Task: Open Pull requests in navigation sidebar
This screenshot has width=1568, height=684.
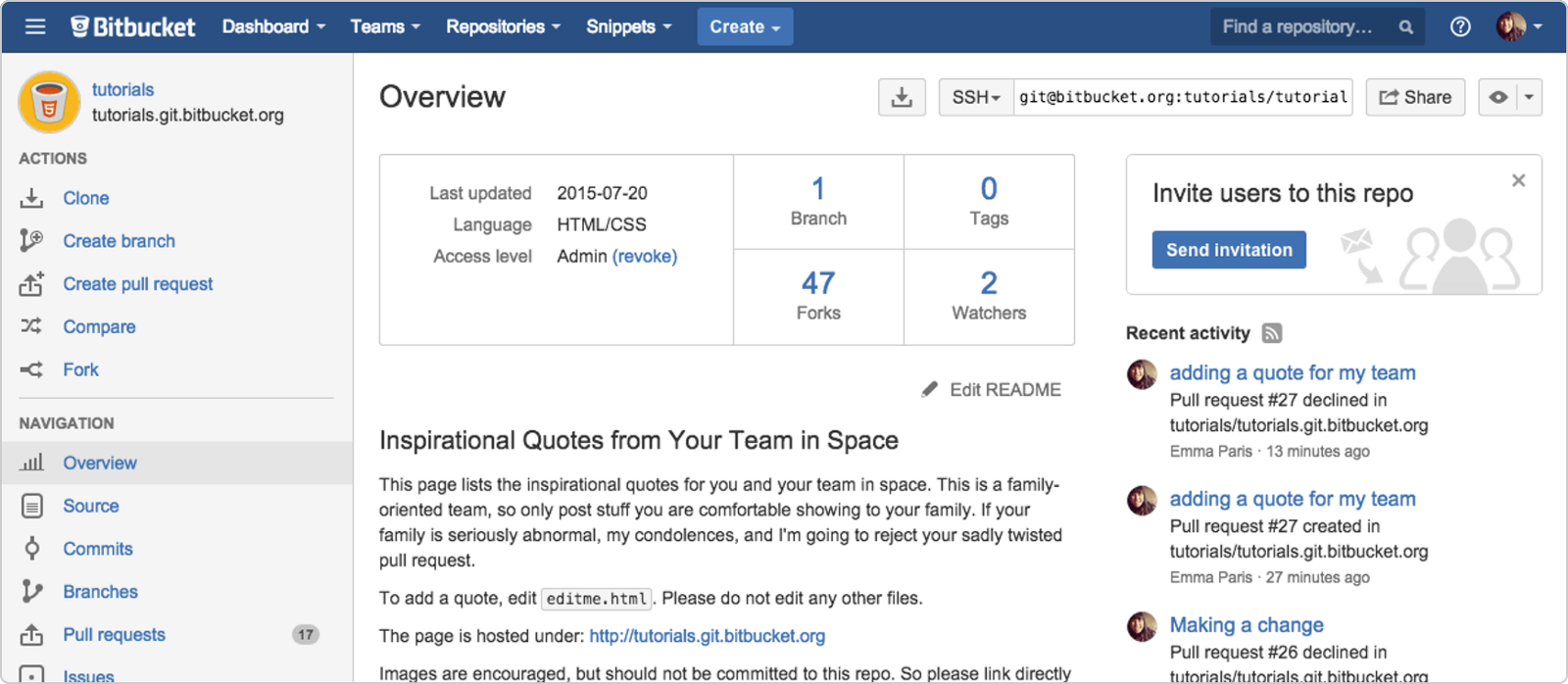Action: click(x=114, y=635)
